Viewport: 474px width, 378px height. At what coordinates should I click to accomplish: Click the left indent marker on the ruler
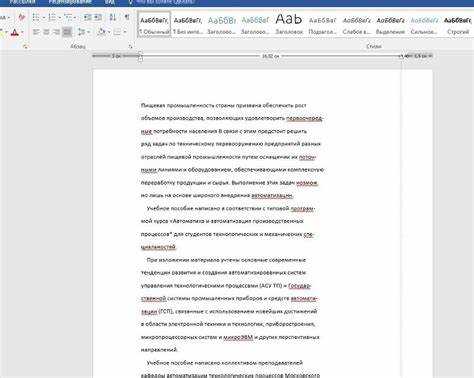[140, 57]
